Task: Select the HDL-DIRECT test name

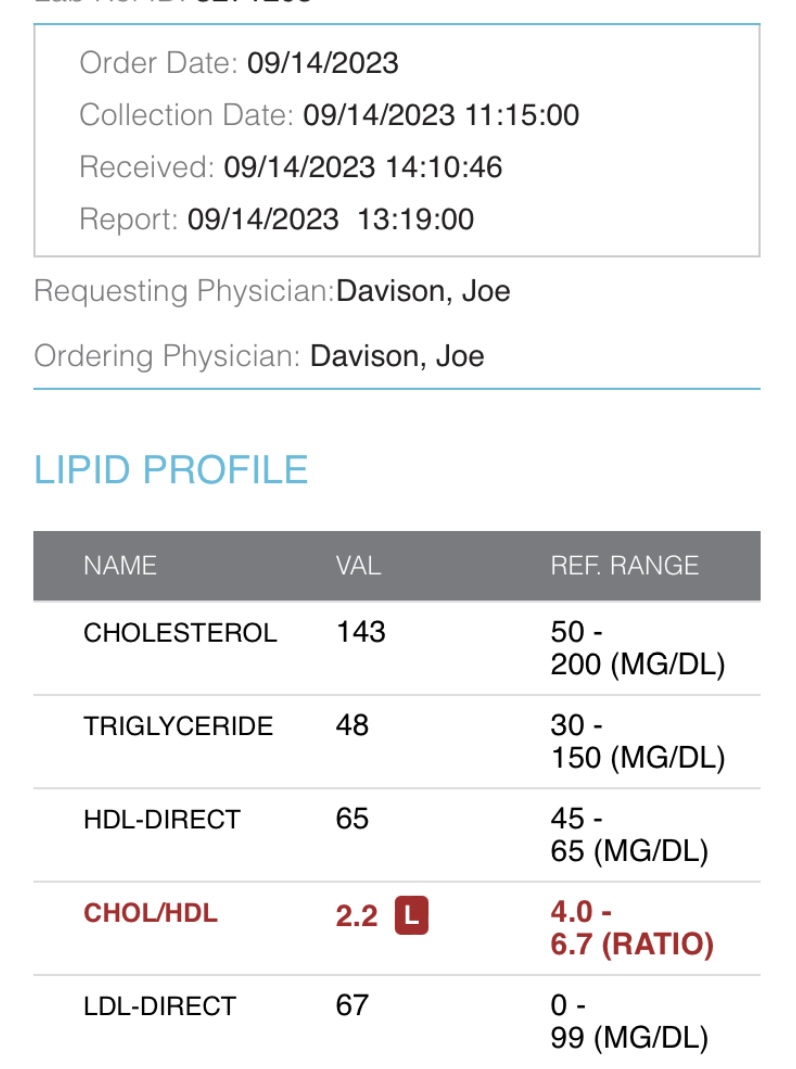Action: 162,820
